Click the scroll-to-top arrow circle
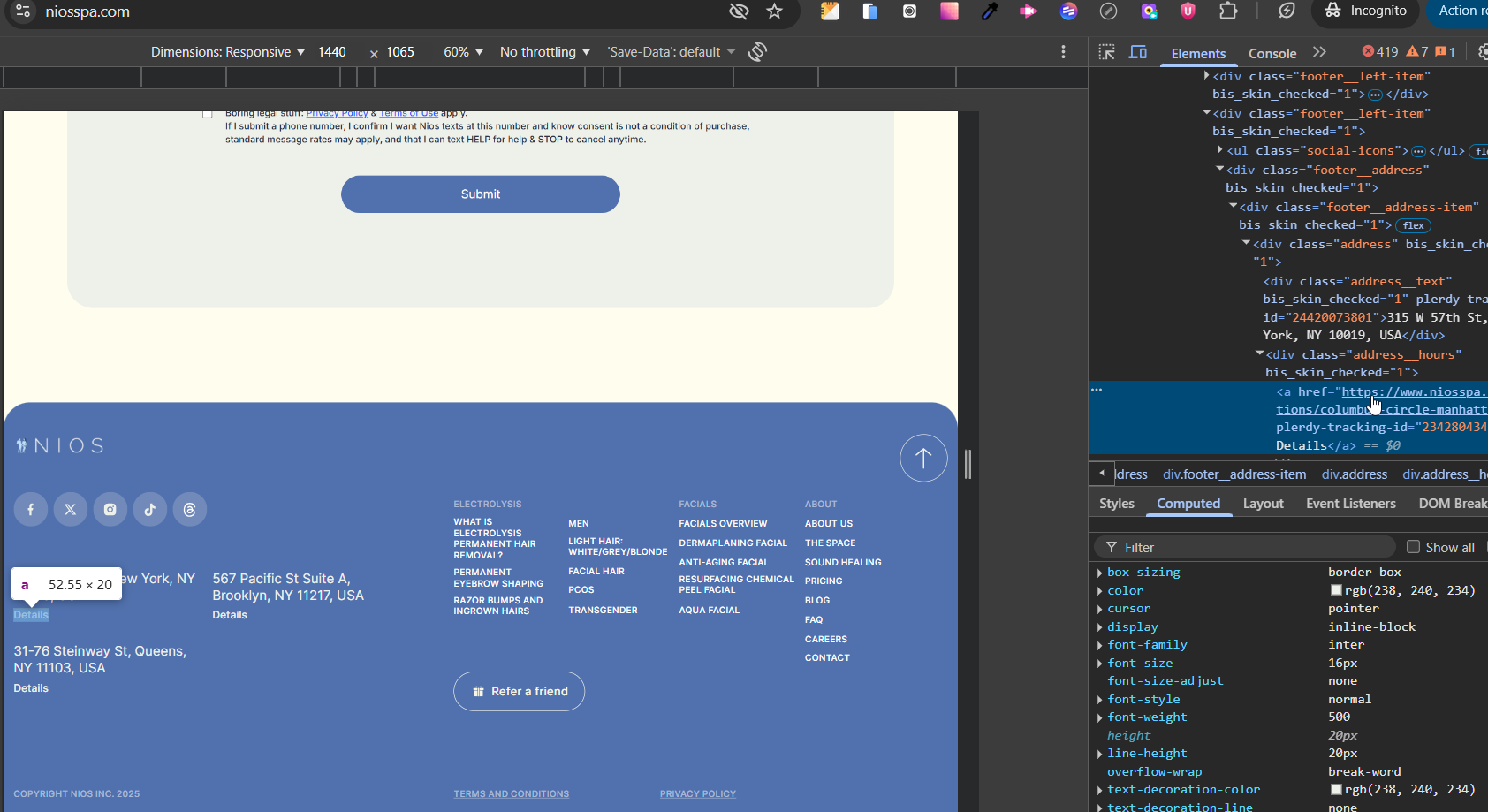This screenshot has width=1488, height=812. tap(923, 458)
